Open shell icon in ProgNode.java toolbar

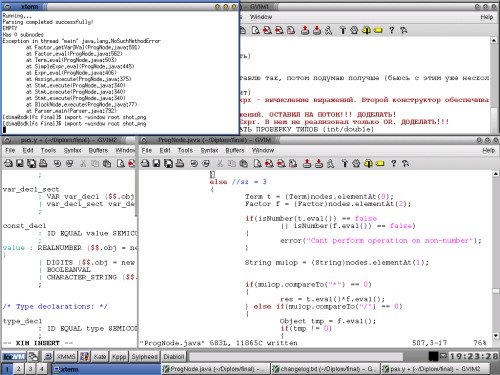coord(356,163)
